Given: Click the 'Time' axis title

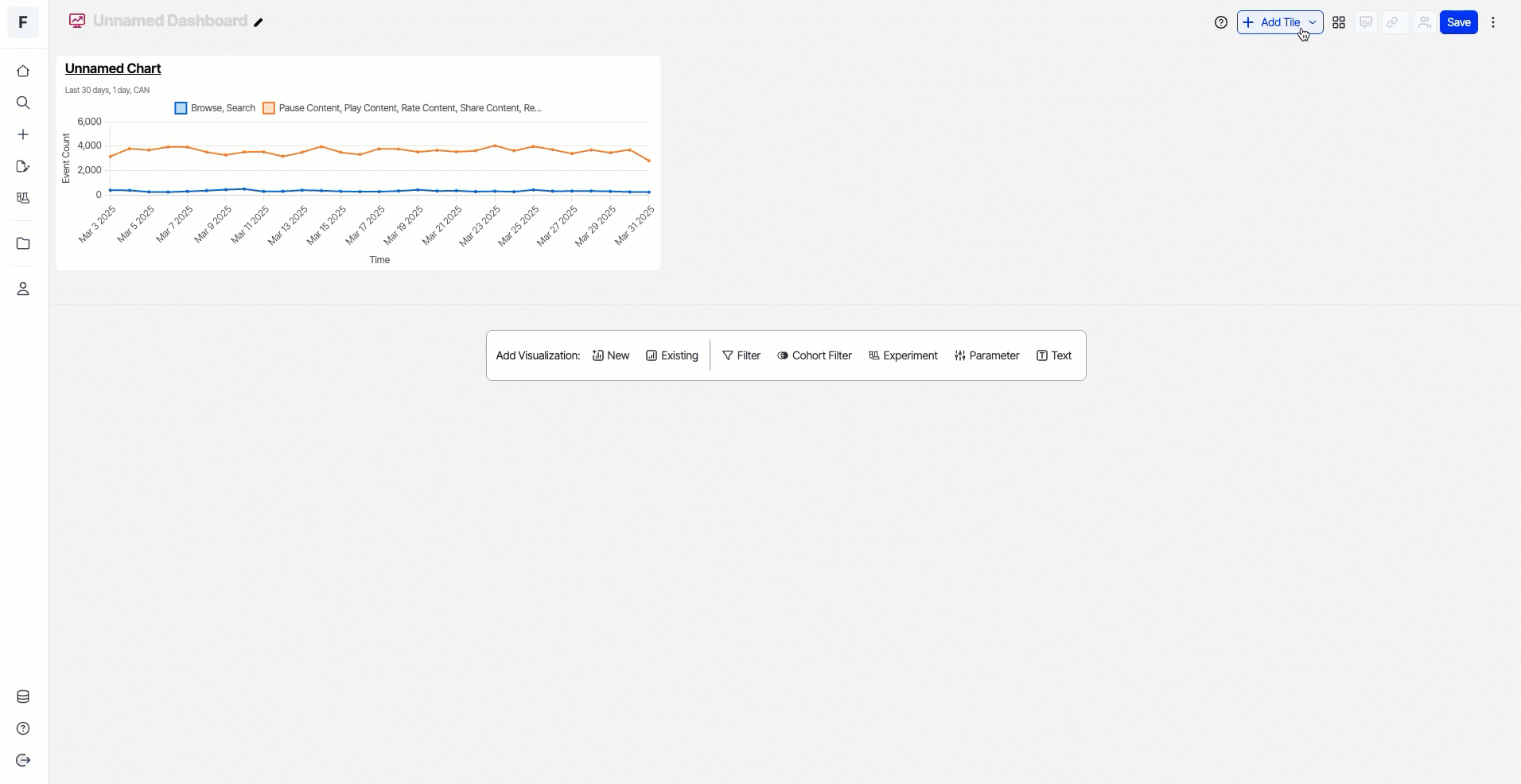Looking at the screenshot, I should (379, 260).
